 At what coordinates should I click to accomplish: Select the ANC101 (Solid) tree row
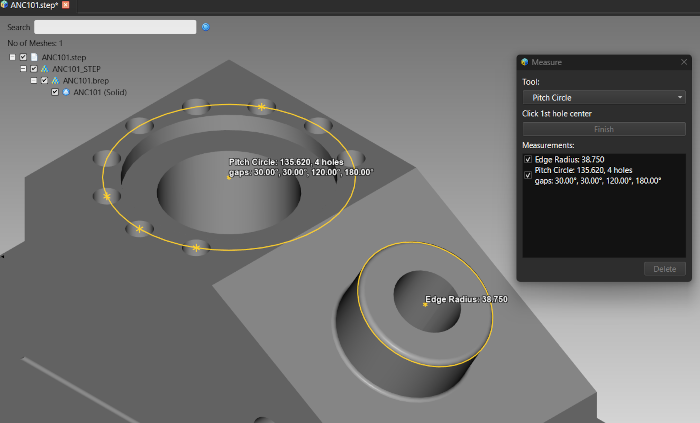click(x=100, y=92)
